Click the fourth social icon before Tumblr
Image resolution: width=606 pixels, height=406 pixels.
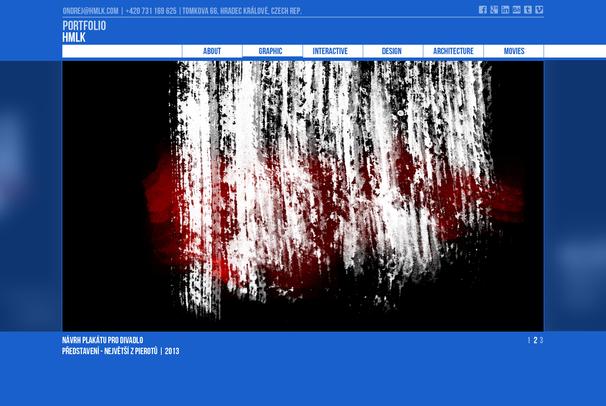[x=516, y=10]
